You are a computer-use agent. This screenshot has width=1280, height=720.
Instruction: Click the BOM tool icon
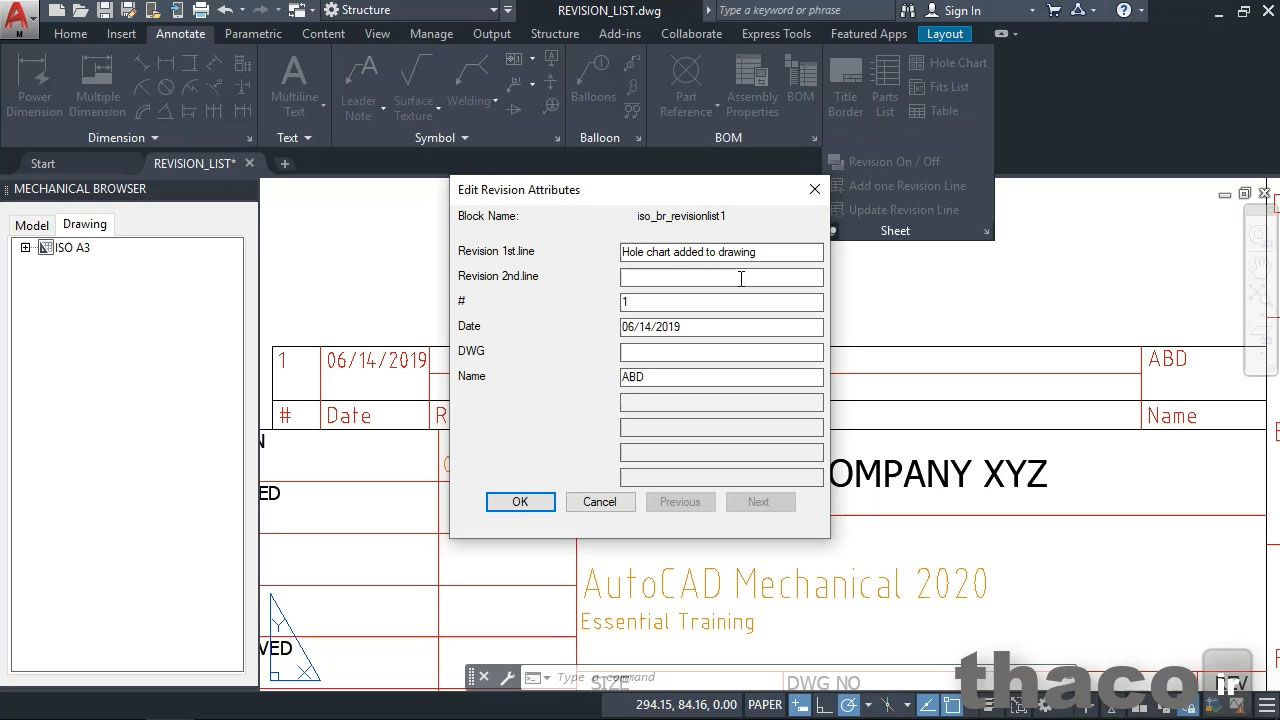[800, 80]
